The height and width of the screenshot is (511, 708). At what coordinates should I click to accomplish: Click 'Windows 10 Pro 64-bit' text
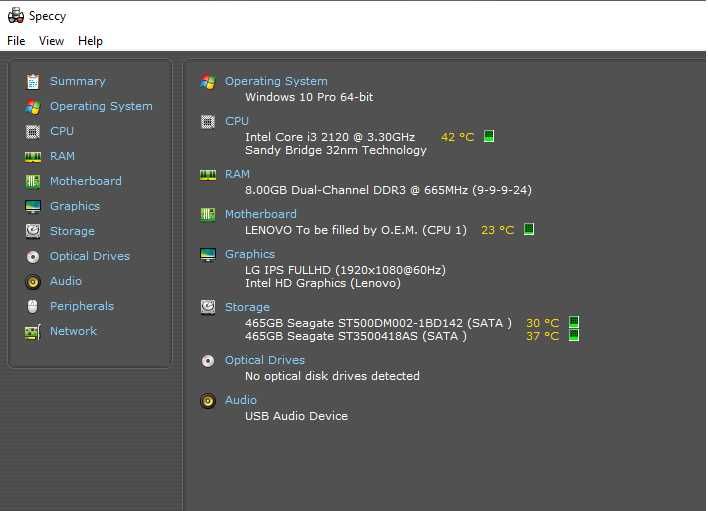point(309,97)
